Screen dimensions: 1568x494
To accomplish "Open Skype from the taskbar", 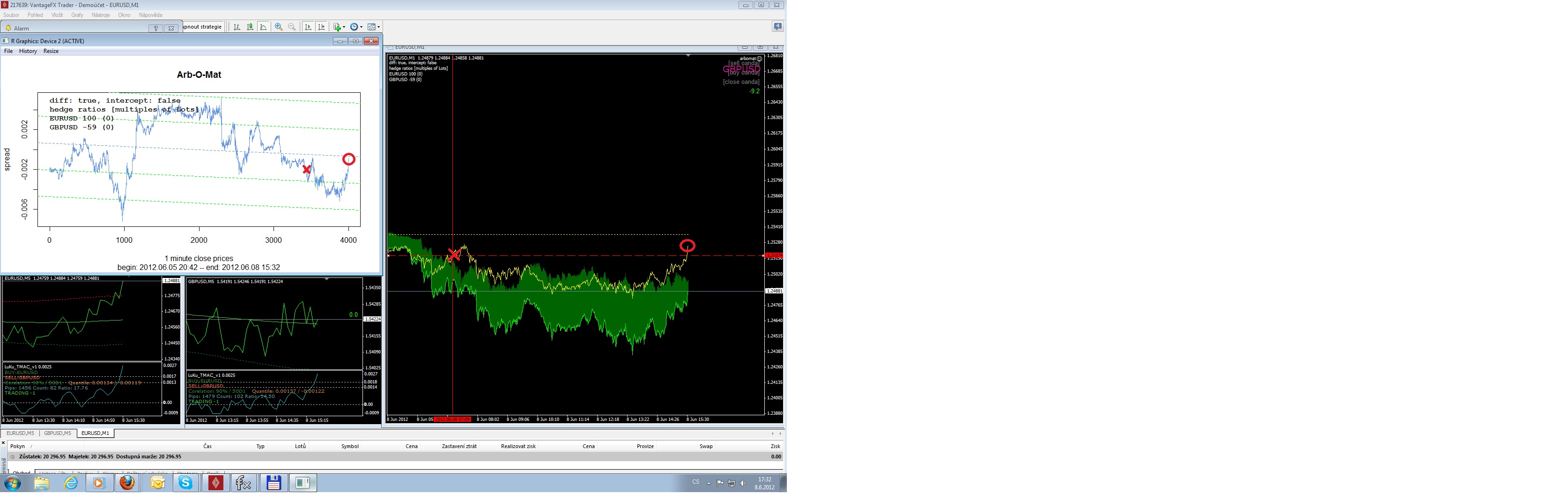I will click(x=185, y=484).
